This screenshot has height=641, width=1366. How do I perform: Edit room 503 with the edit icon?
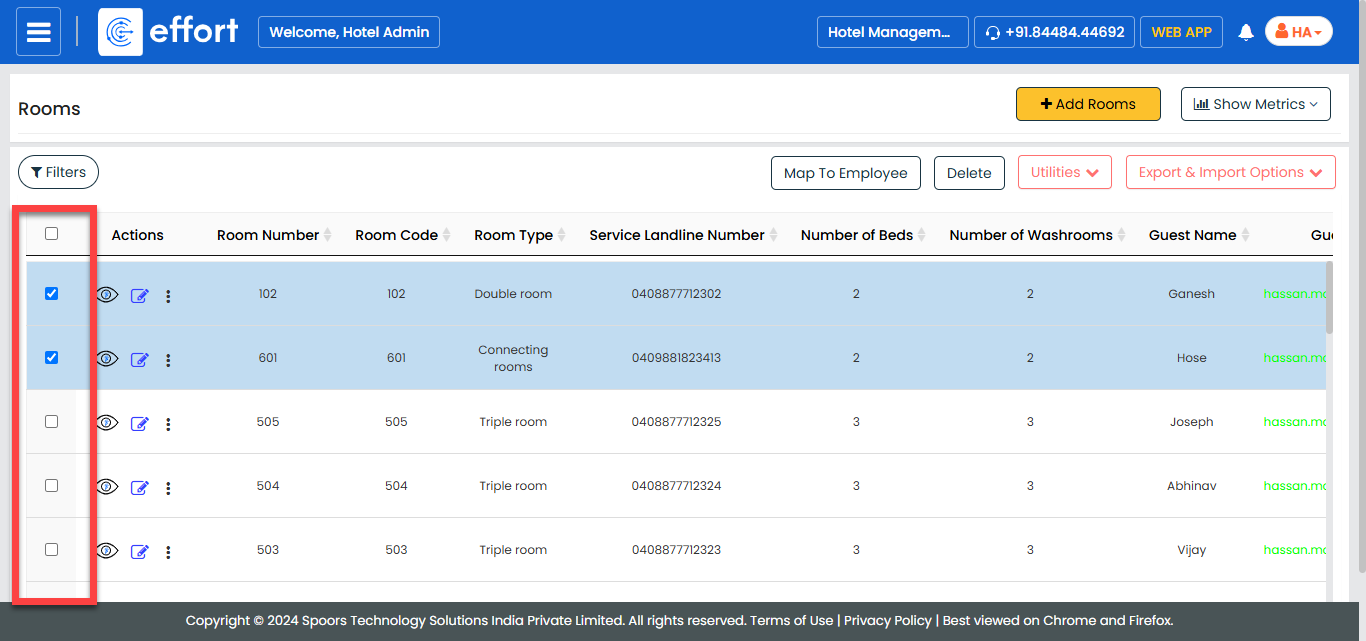139,552
